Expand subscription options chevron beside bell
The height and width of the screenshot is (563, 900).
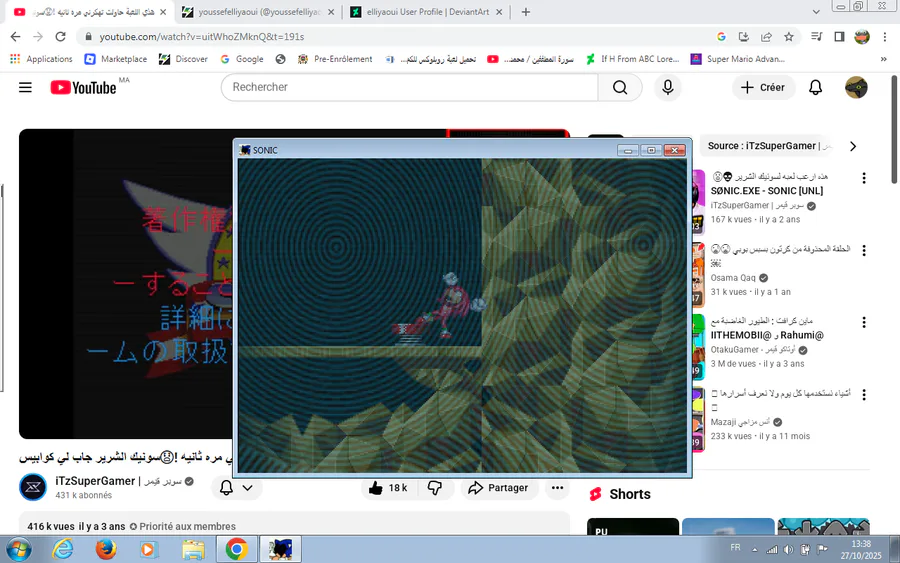pyautogui.click(x=247, y=488)
